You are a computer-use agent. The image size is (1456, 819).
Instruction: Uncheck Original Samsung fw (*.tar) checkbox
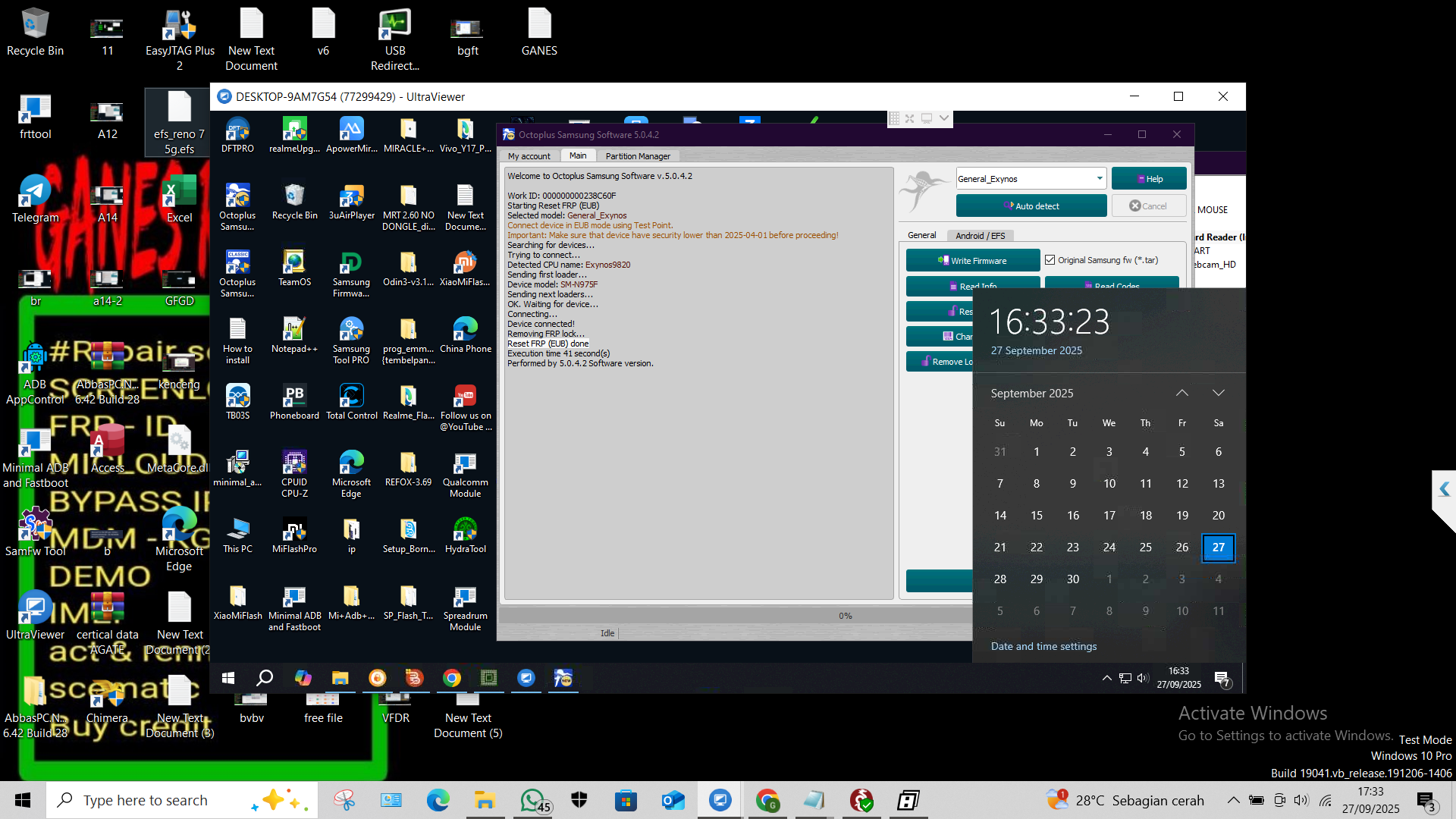[x=1050, y=260]
